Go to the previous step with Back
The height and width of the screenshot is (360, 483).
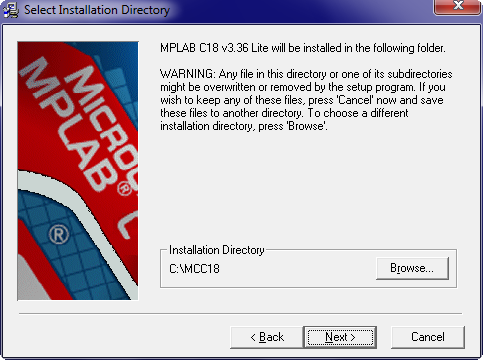[x=267, y=337]
